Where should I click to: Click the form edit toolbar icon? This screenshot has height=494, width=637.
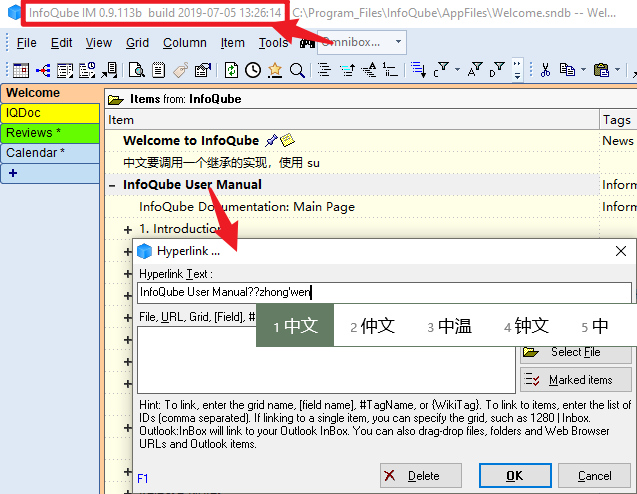click(203, 70)
